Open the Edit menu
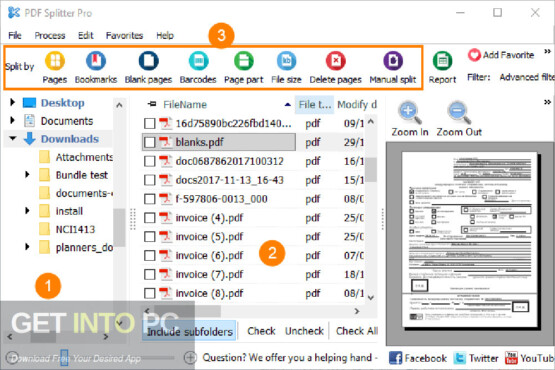Screen dimensions: 555x370 pos(86,35)
